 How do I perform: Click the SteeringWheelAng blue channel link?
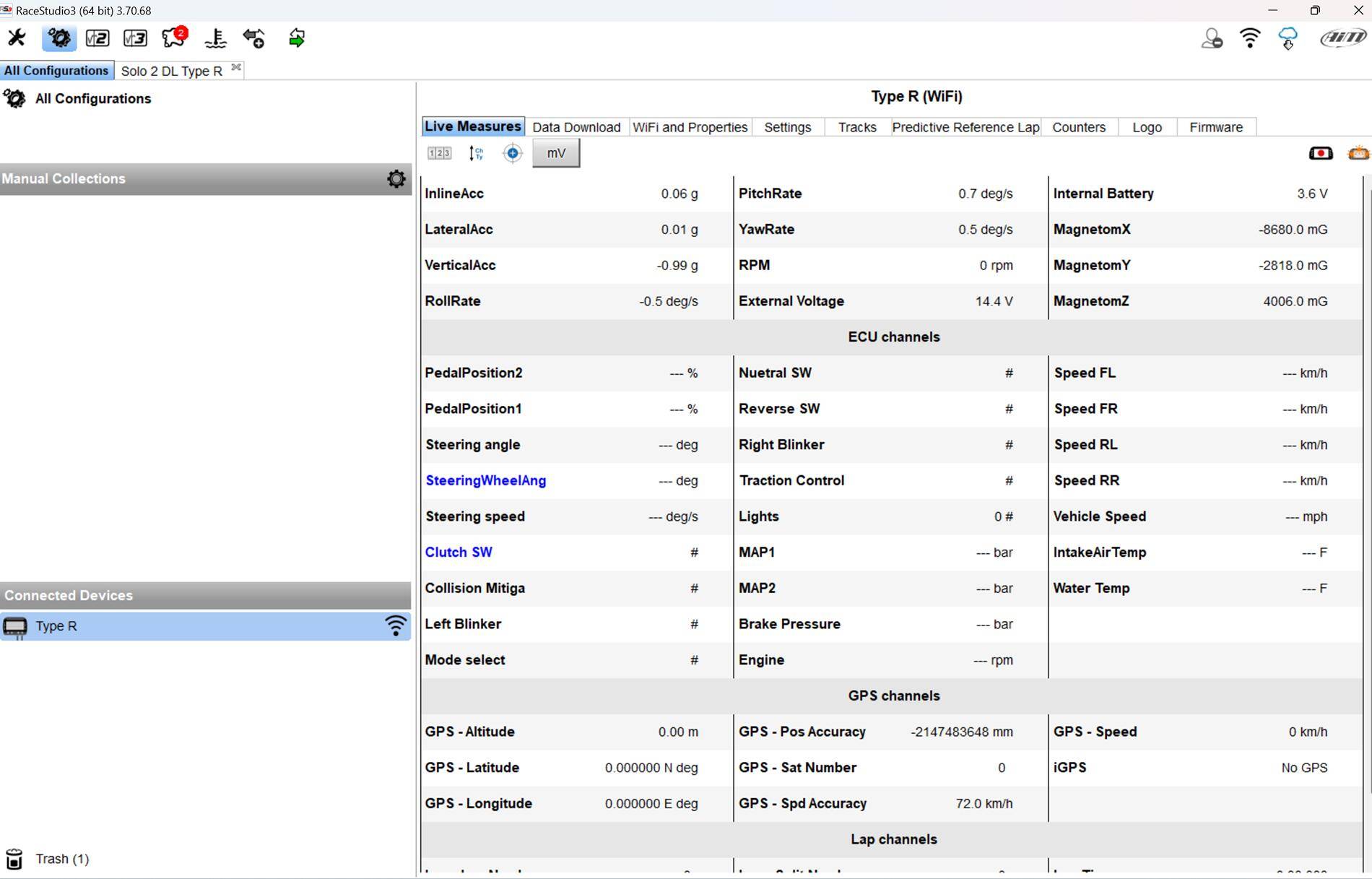pyautogui.click(x=485, y=480)
